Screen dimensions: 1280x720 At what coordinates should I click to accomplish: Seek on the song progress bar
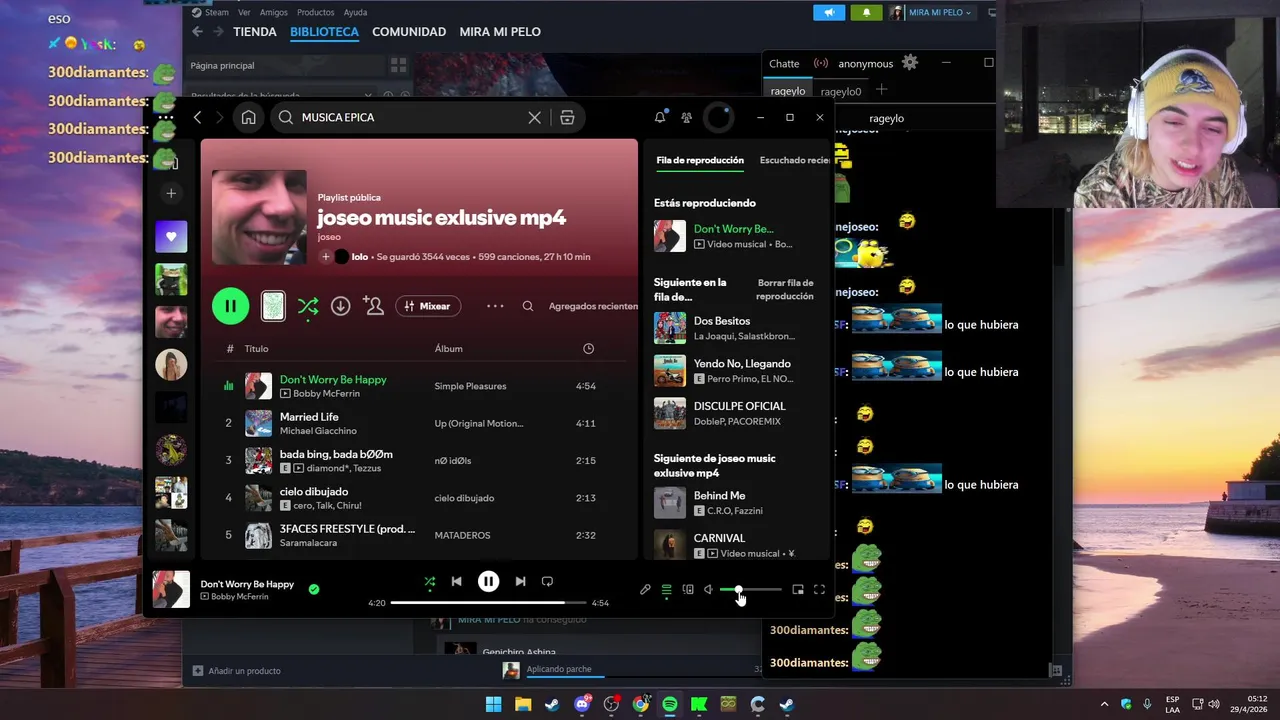click(x=489, y=603)
